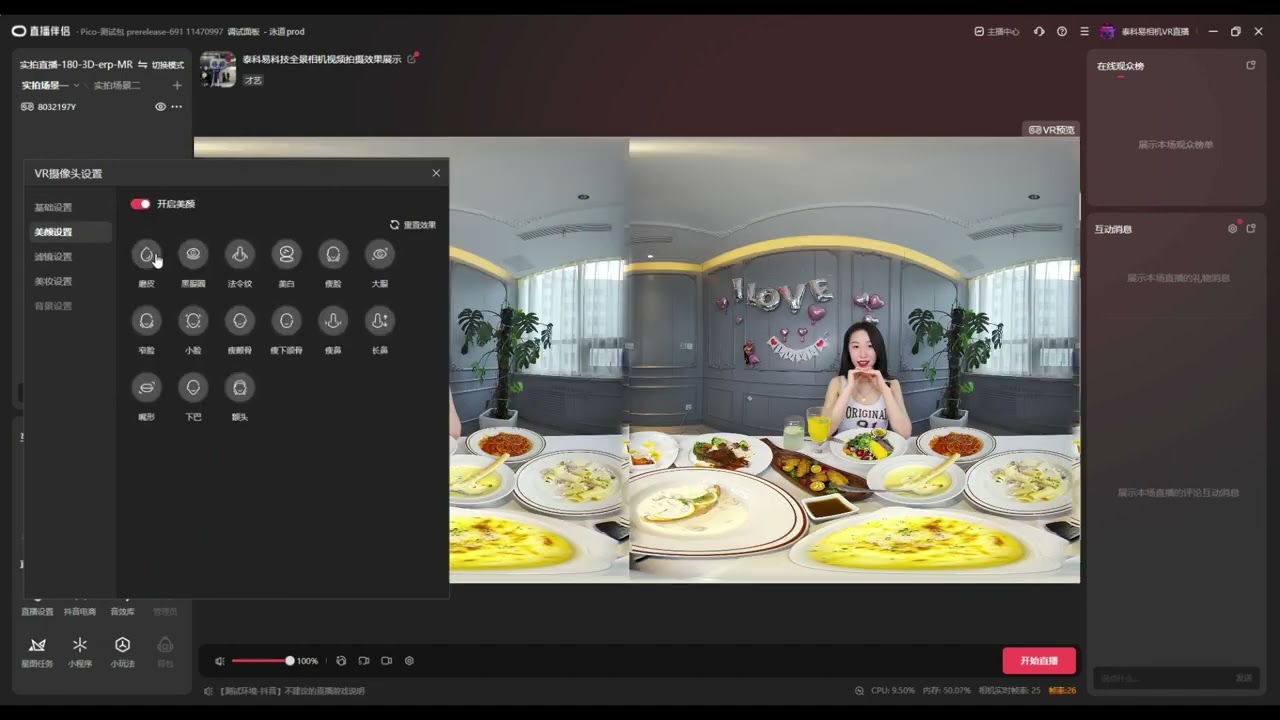Select the 窄脸 narrow face icon
The height and width of the screenshot is (720, 1280).
tap(147, 320)
